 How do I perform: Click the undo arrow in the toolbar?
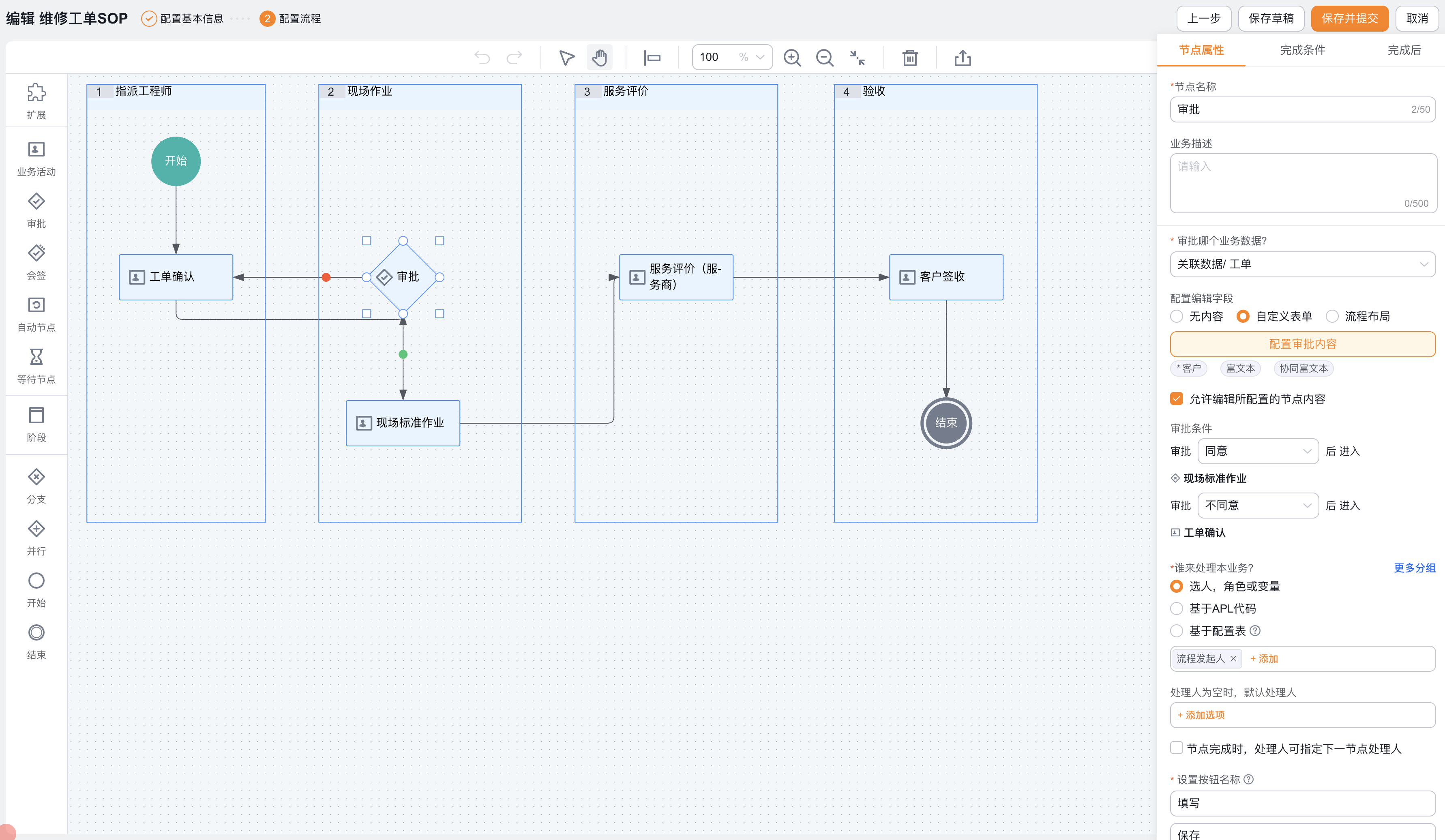click(x=482, y=57)
